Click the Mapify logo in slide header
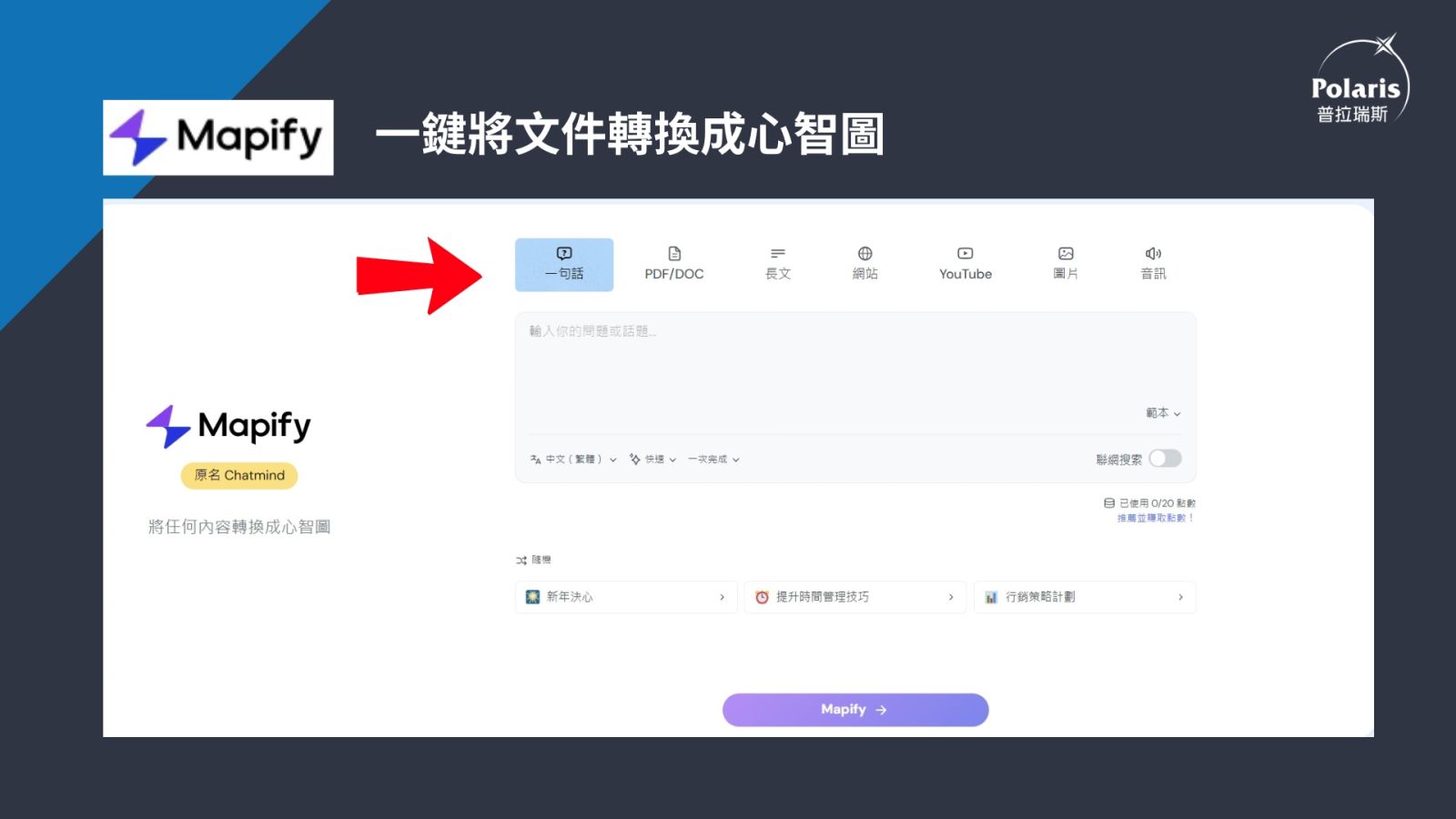1456x819 pixels. (x=218, y=137)
